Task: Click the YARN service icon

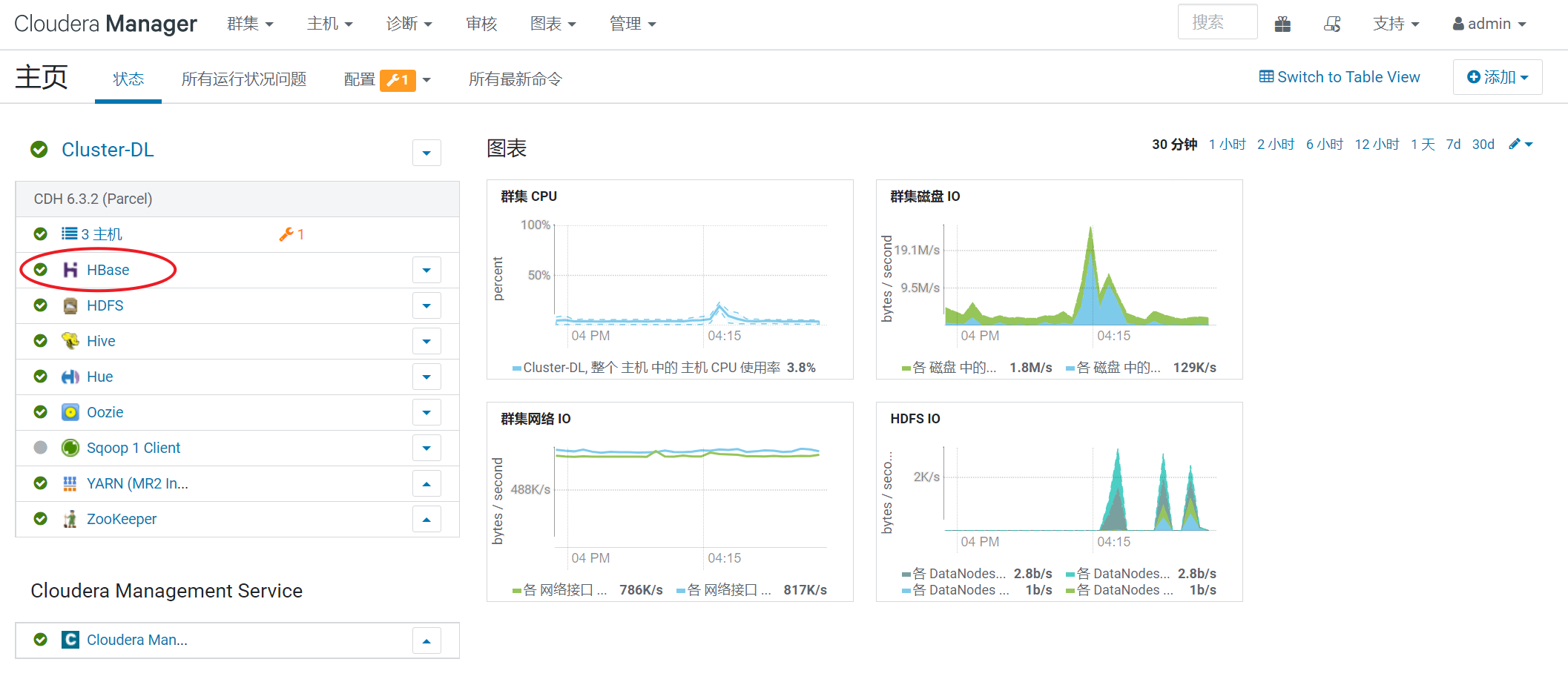Action: (x=70, y=483)
